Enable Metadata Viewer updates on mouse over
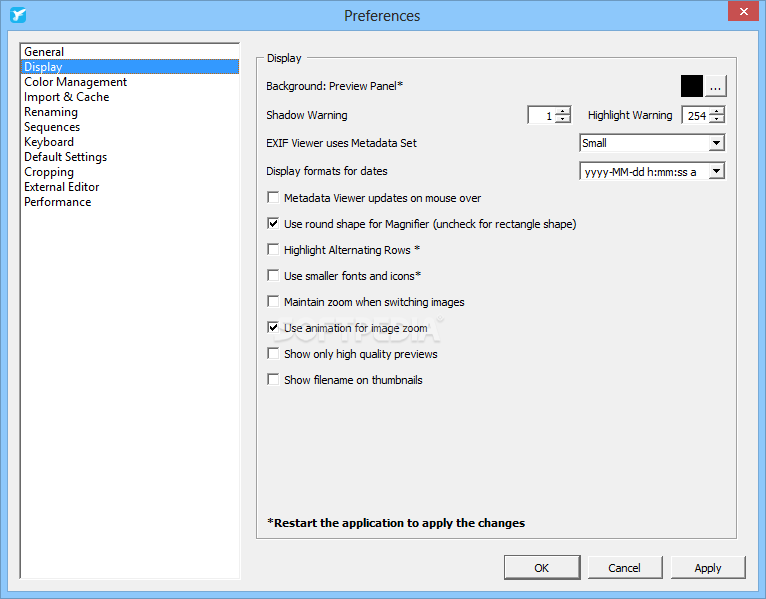 (273, 198)
